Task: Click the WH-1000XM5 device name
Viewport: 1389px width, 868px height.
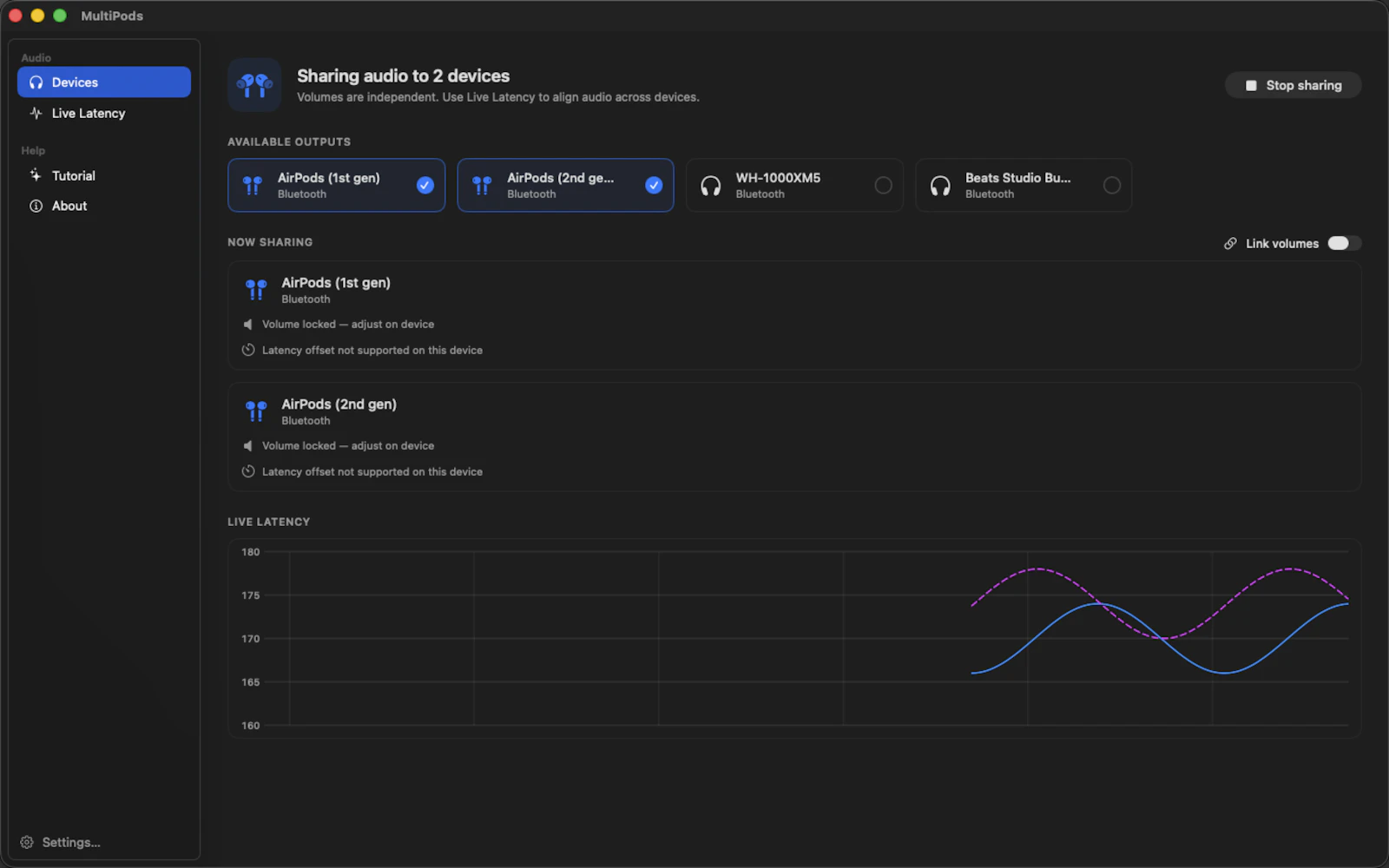Action: click(778, 177)
